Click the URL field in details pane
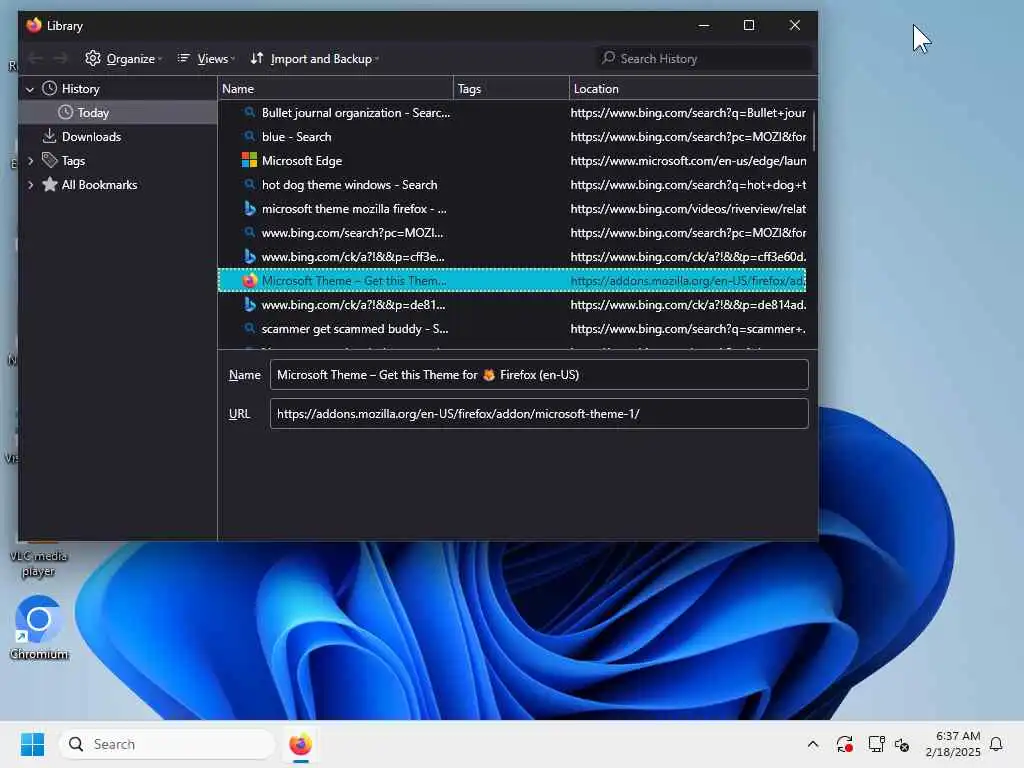This screenshot has width=1024, height=768. tap(539, 414)
